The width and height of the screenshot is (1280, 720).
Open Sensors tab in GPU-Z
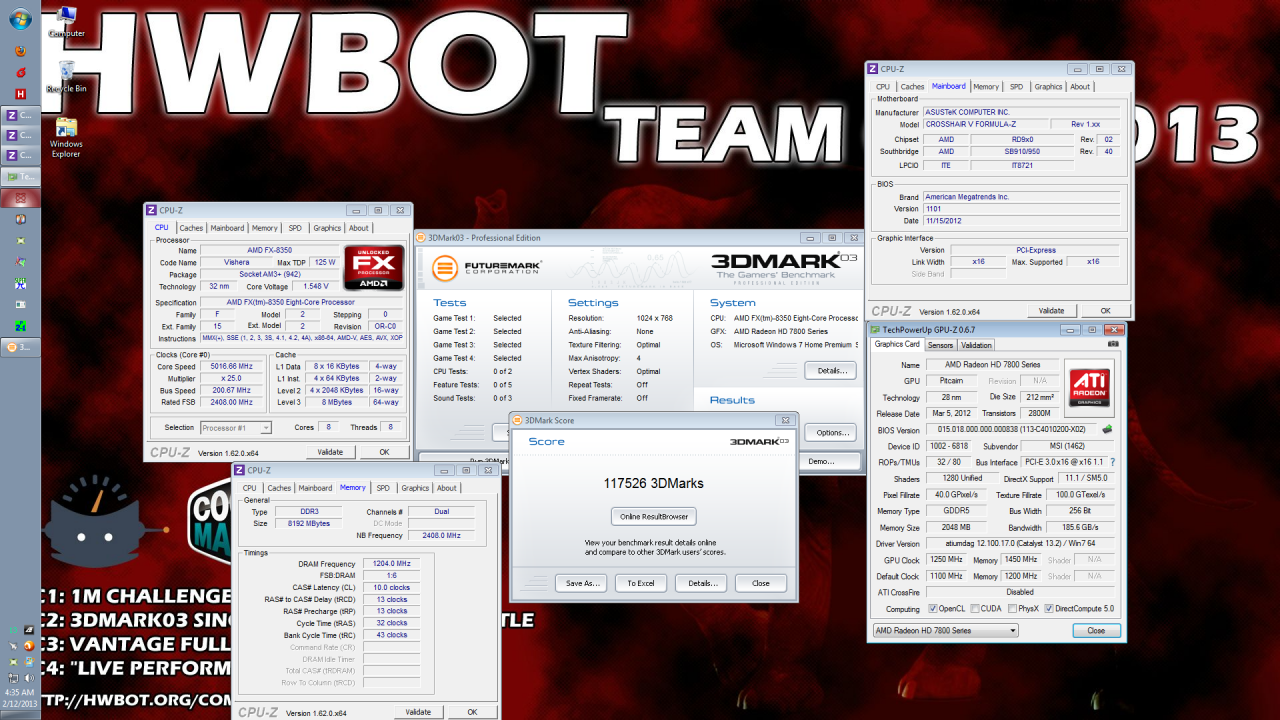pos(940,345)
